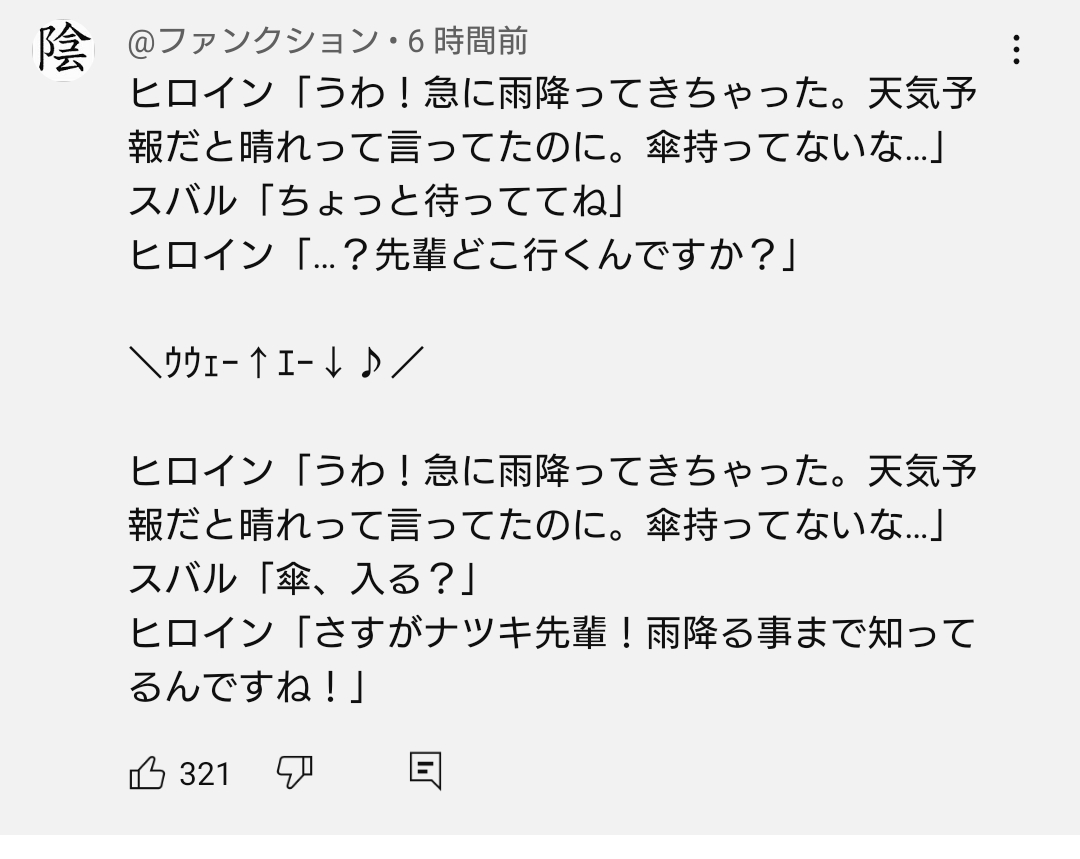Image resolution: width=1080 pixels, height=859 pixels.
Task: Open the three-dot comment options menu
Action: pyautogui.click(x=1016, y=49)
